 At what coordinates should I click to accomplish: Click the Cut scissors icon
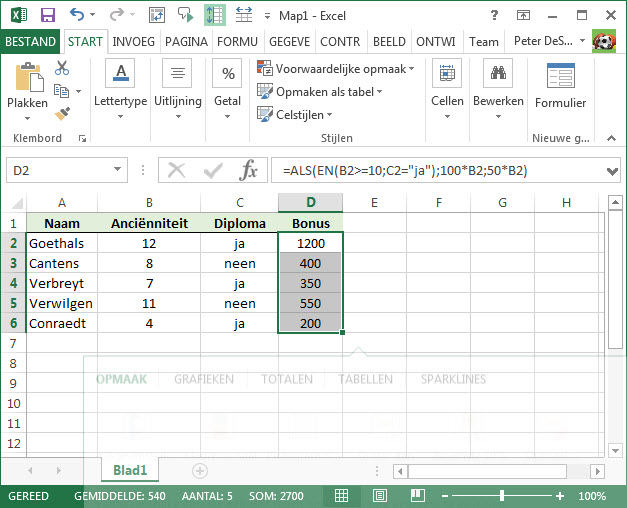pyautogui.click(x=62, y=68)
